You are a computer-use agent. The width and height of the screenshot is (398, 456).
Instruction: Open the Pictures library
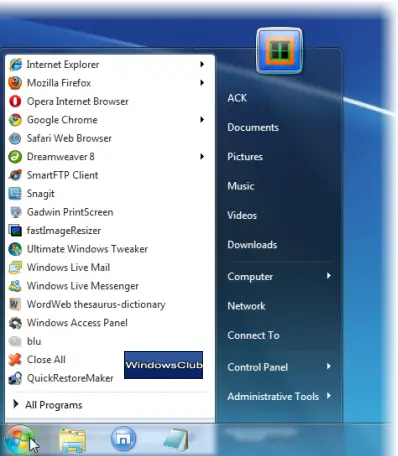coord(245,157)
